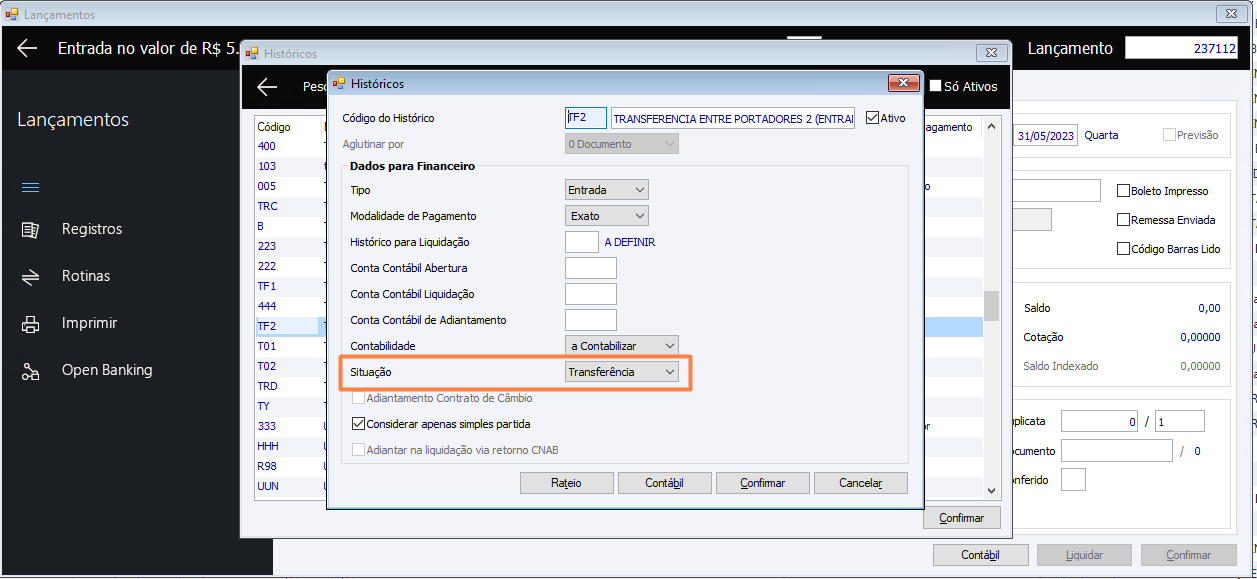Open the Contabilidade dropdown
This screenshot has height=579, width=1257.
pyautogui.click(x=622, y=346)
